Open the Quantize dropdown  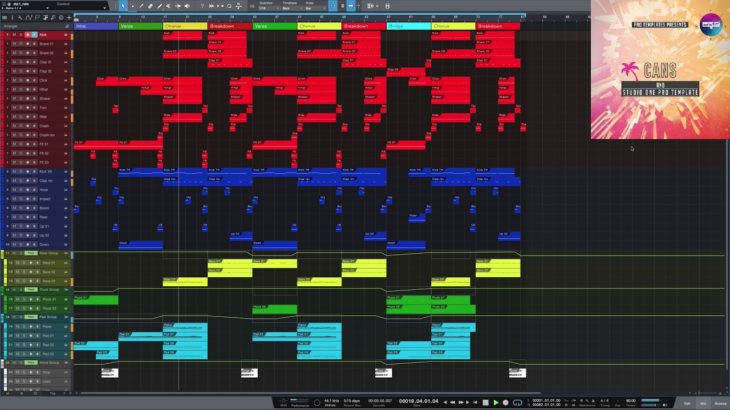[268, 8]
